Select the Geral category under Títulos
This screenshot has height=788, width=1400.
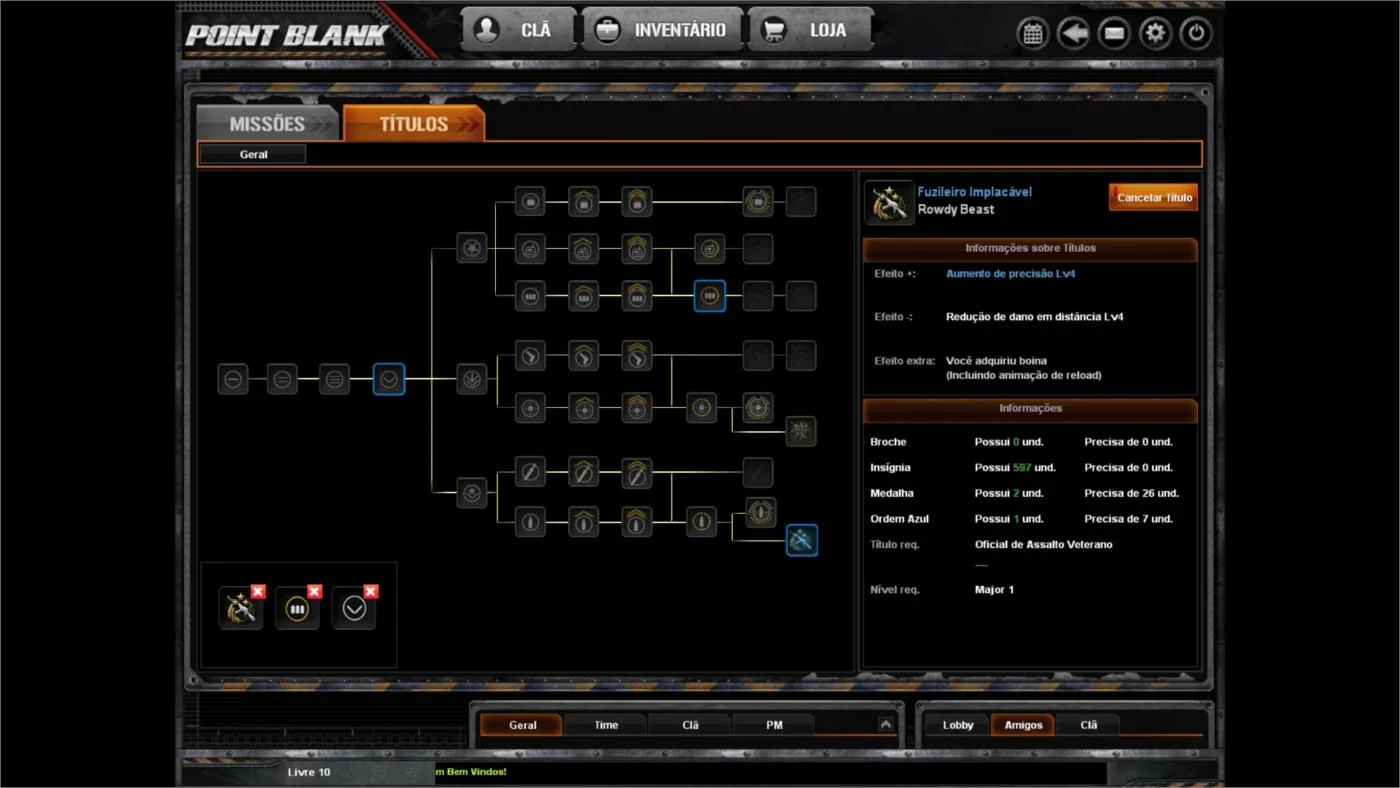pos(253,155)
